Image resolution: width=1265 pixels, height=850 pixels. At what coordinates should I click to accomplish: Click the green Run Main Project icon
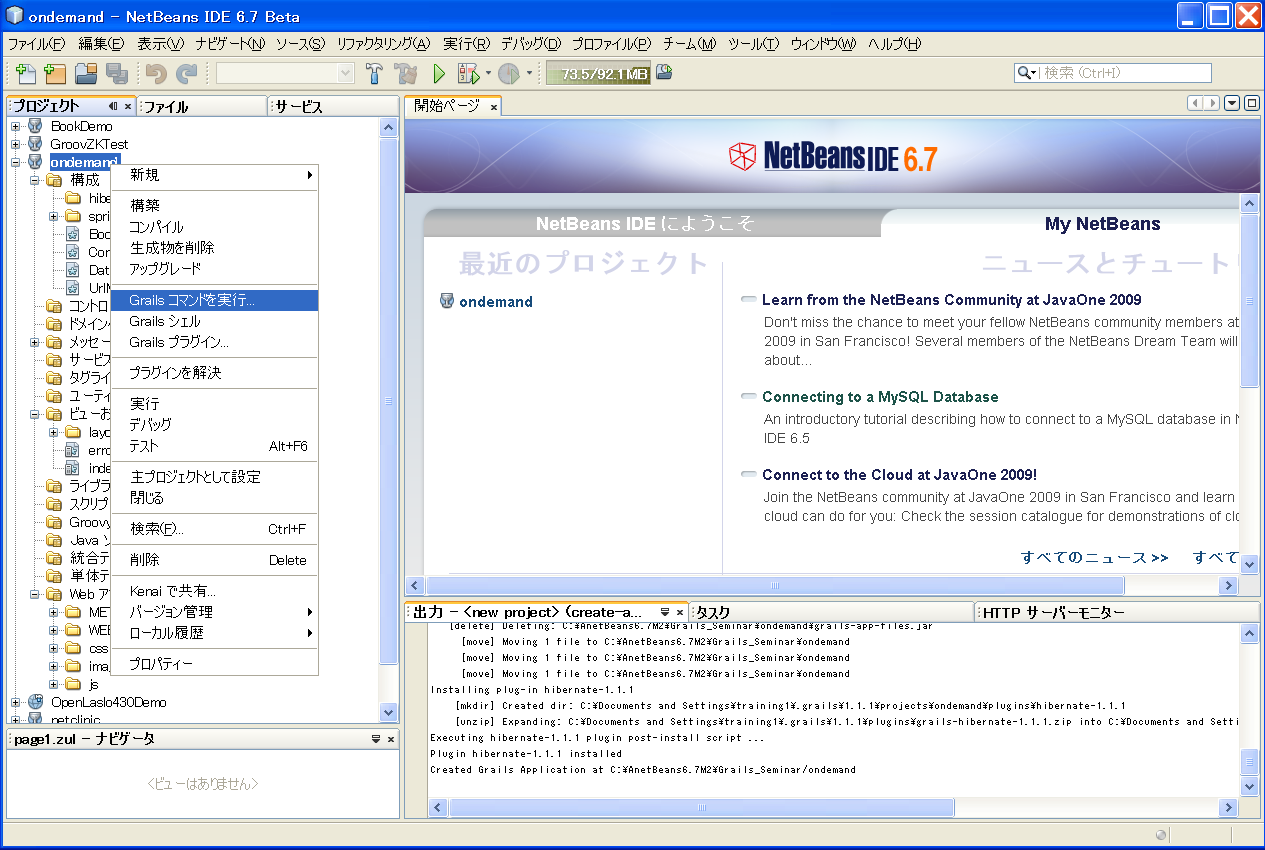(438, 73)
